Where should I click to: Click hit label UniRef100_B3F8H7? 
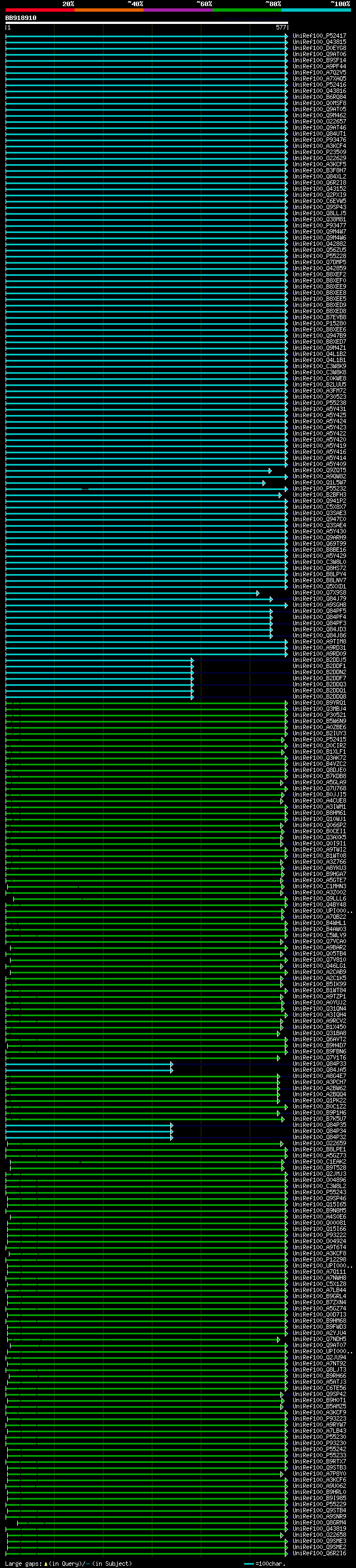[319, 170]
